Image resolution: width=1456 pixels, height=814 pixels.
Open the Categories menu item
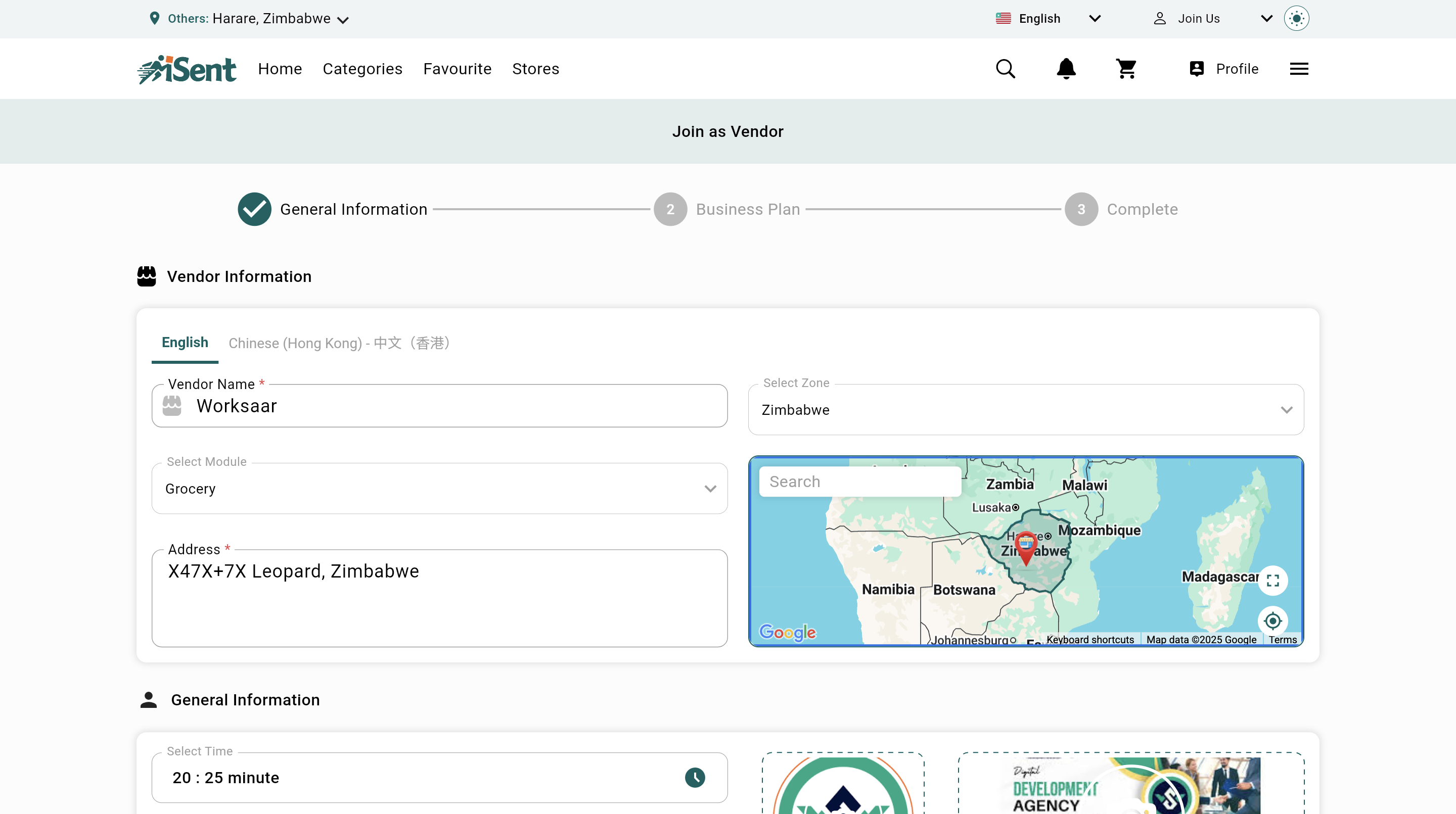pos(362,69)
